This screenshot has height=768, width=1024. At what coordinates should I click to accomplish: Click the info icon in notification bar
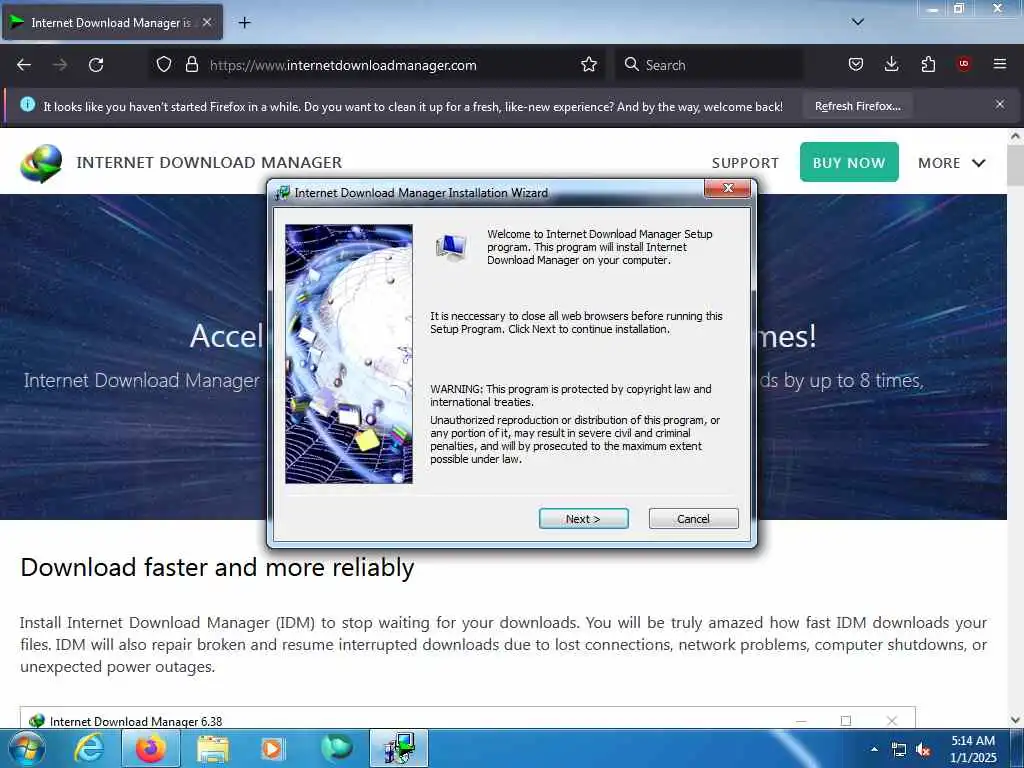coord(27,104)
